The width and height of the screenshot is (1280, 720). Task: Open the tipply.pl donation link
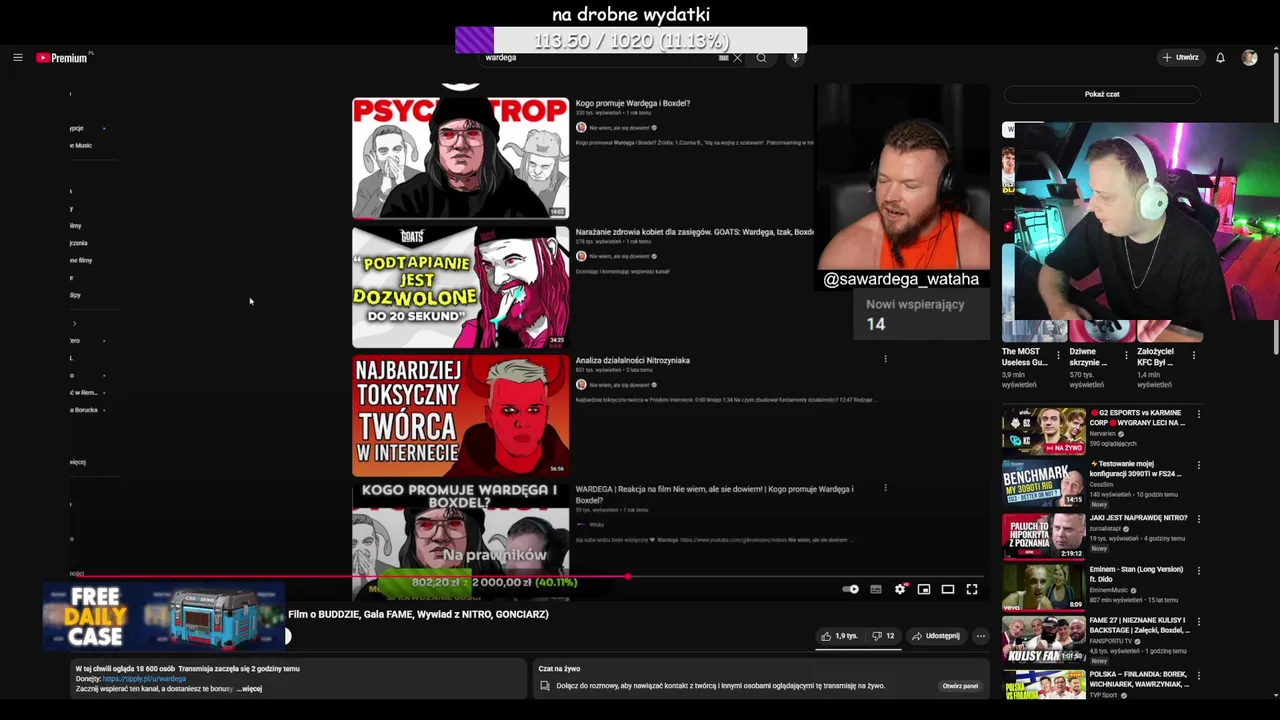coord(144,679)
